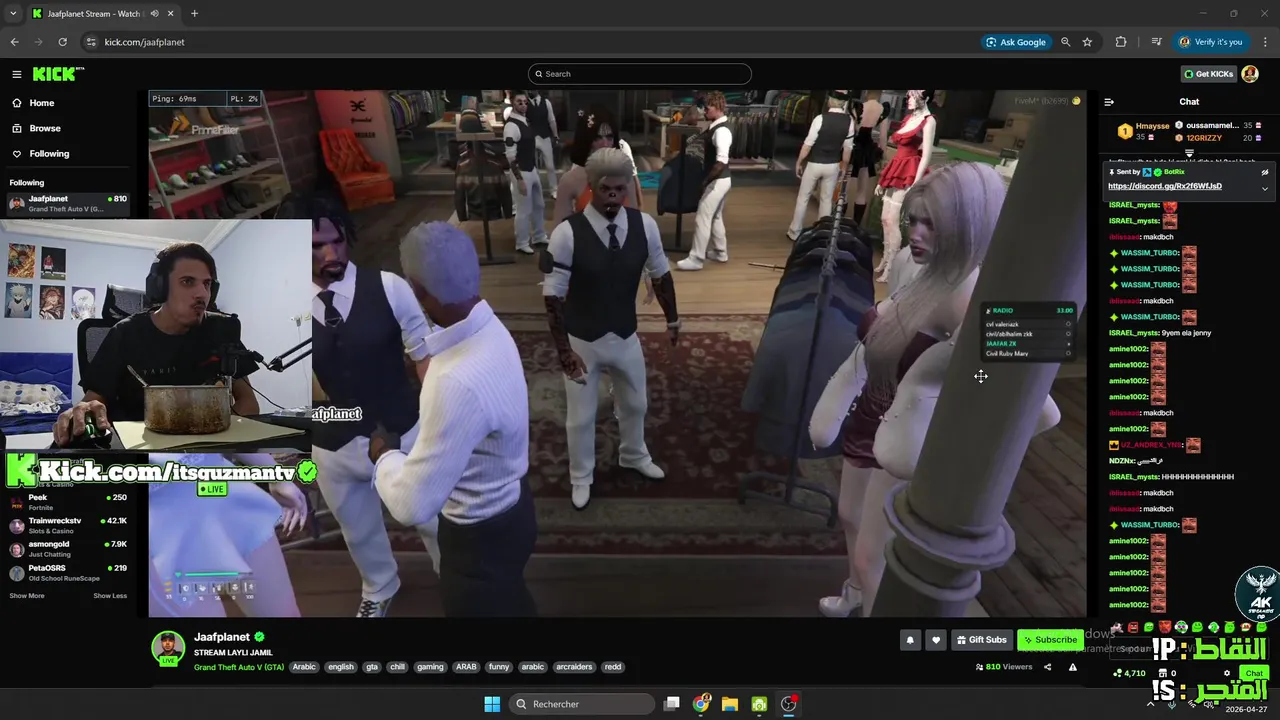Click the Grand Theft Auto V category link

point(239,667)
